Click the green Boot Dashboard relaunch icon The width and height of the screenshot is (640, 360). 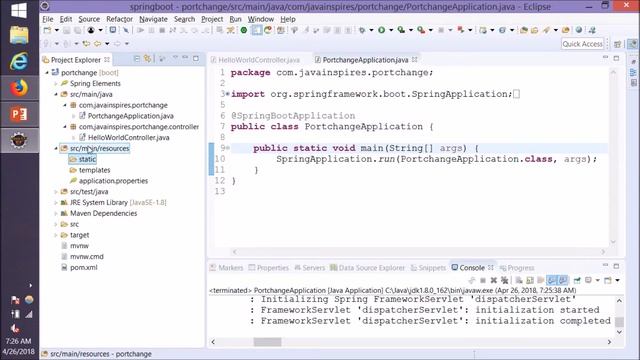[244, 30]
